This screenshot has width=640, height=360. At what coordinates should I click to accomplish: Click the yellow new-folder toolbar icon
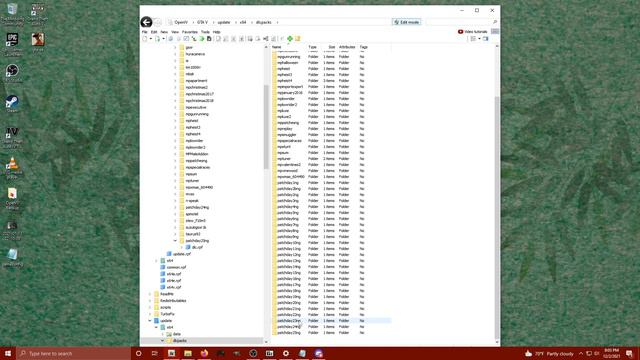pos(298,39)
